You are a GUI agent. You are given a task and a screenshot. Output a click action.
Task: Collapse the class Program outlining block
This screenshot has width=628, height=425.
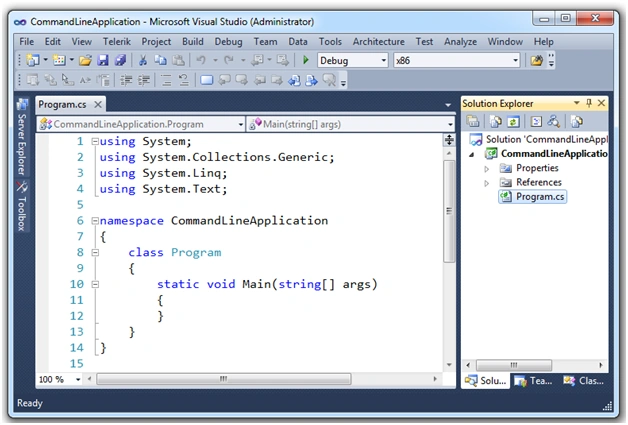click(x=95, y=253)
